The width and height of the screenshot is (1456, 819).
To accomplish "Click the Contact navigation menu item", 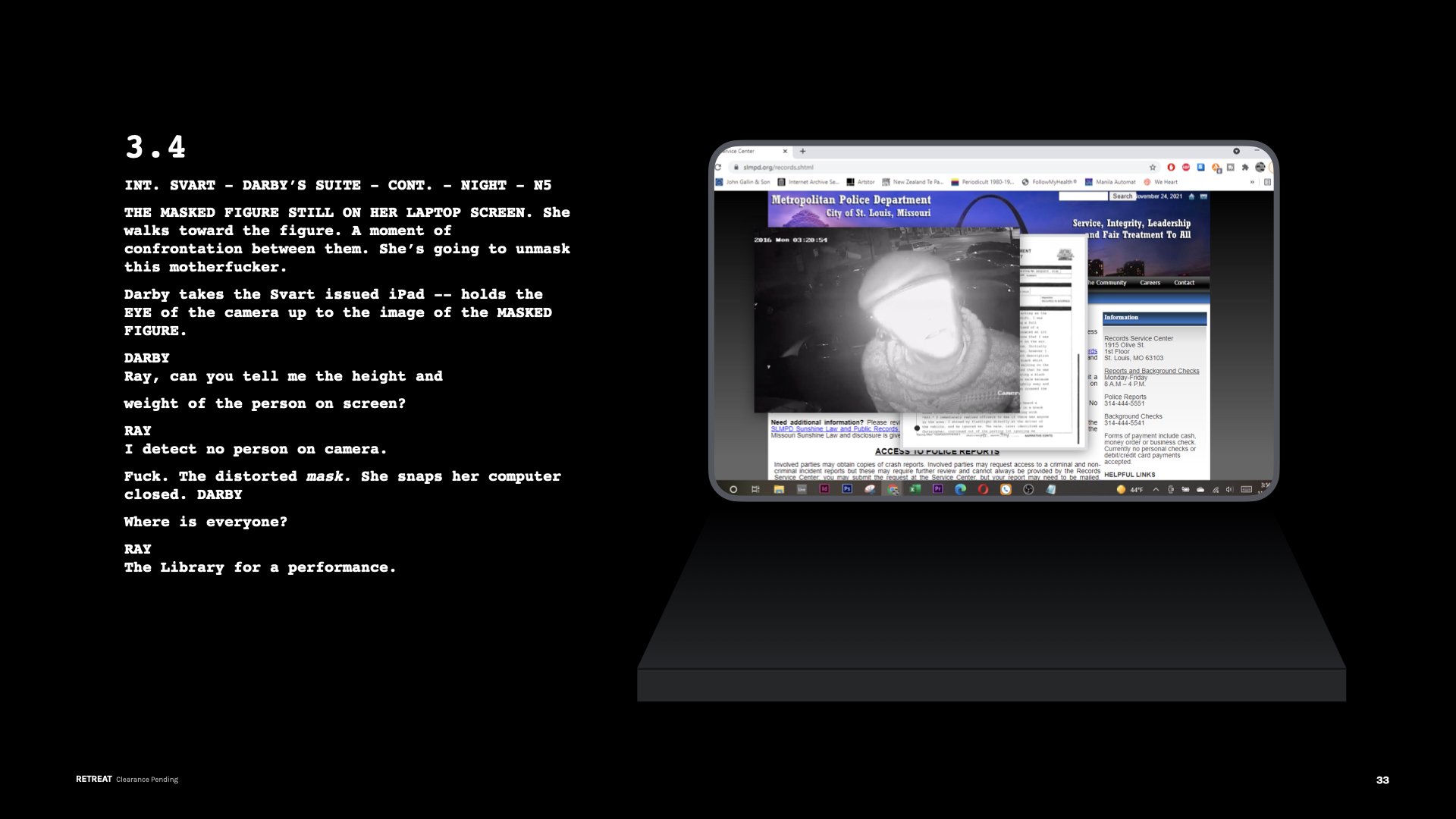I will 1184,283.
